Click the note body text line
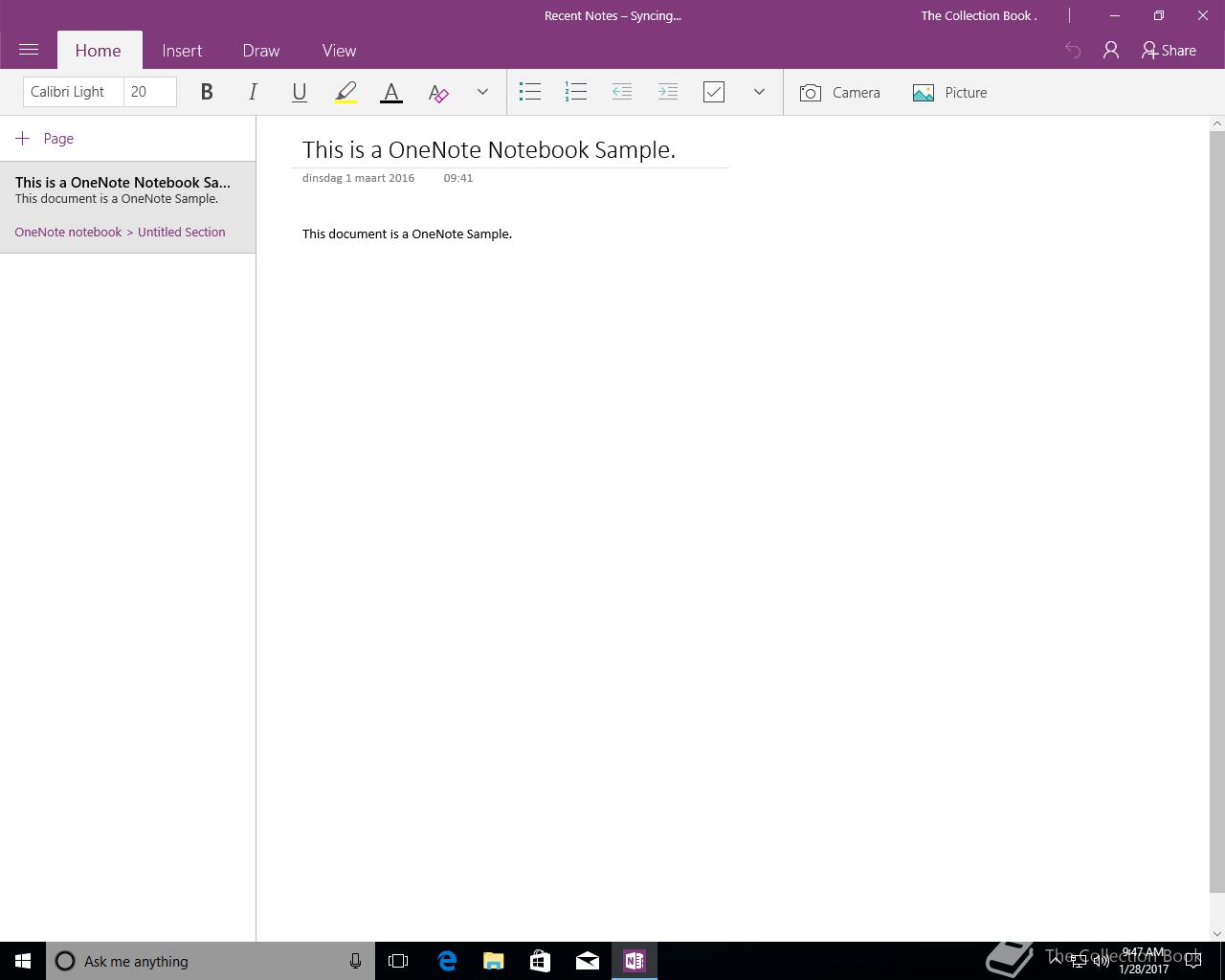This screenshot has height=980, width=1225. point(407,234)
